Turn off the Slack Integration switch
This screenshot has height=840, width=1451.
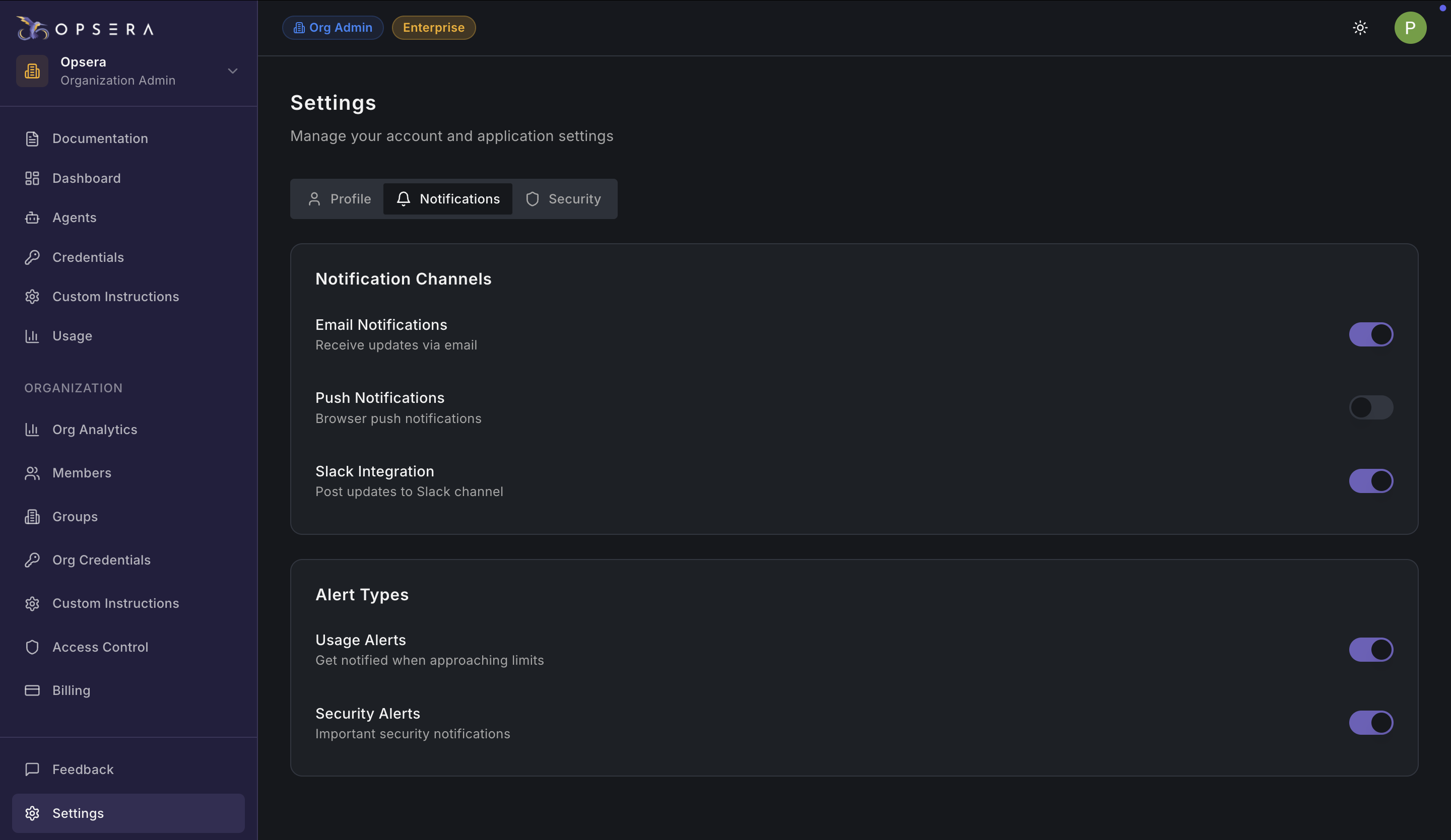coord(1370,481)
